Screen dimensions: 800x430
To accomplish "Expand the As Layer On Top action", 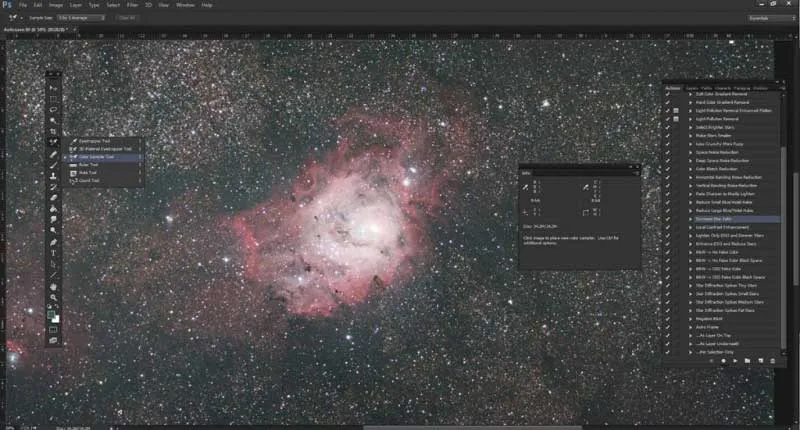I will (x=691, y=335).
